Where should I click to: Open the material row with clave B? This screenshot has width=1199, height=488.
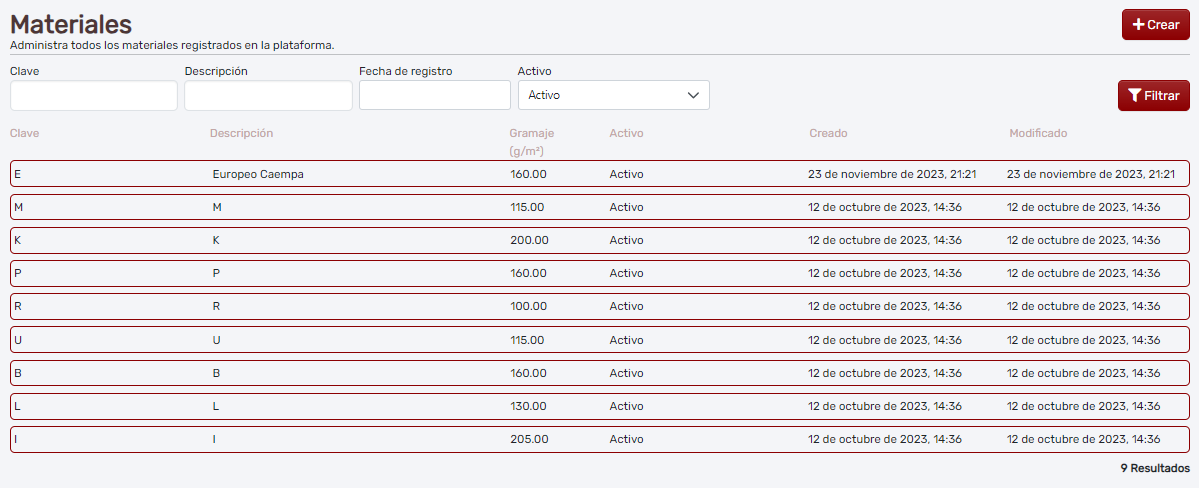[600, 373]
